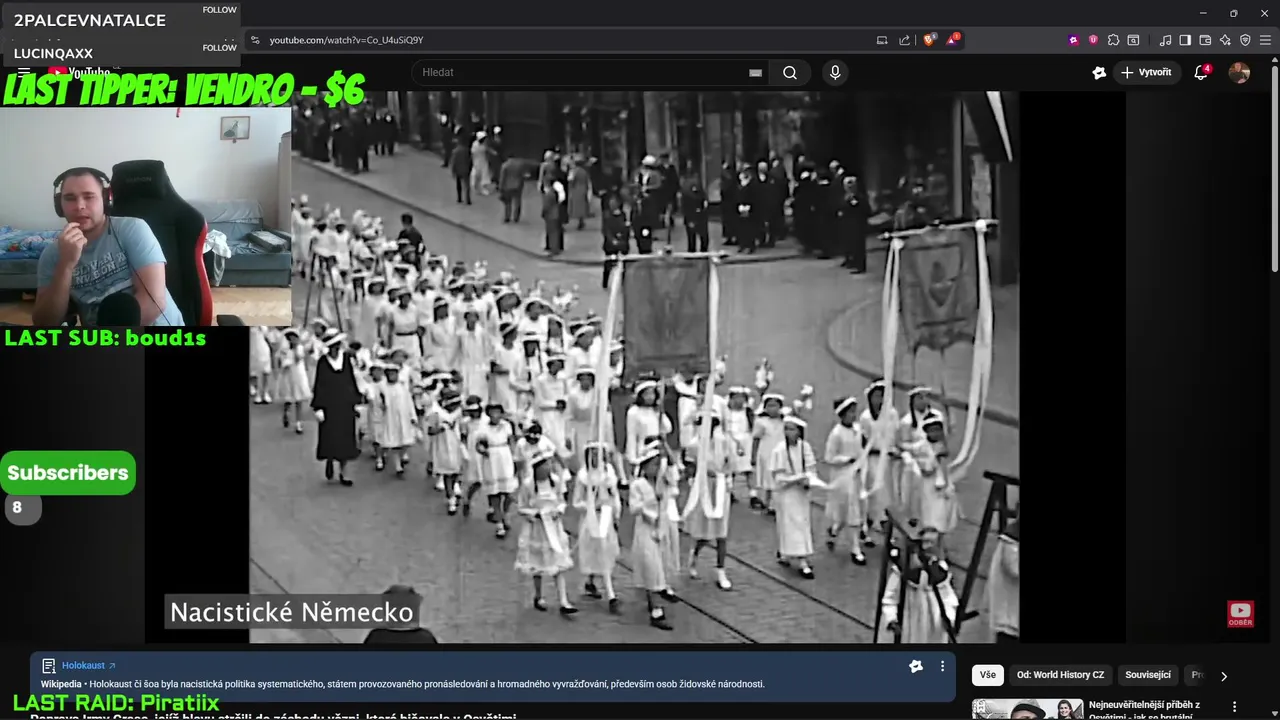The height and width of the screenshot is (720, 1280).
Task: Click the Vytvořit create button
Action: tap(1147, 72)
